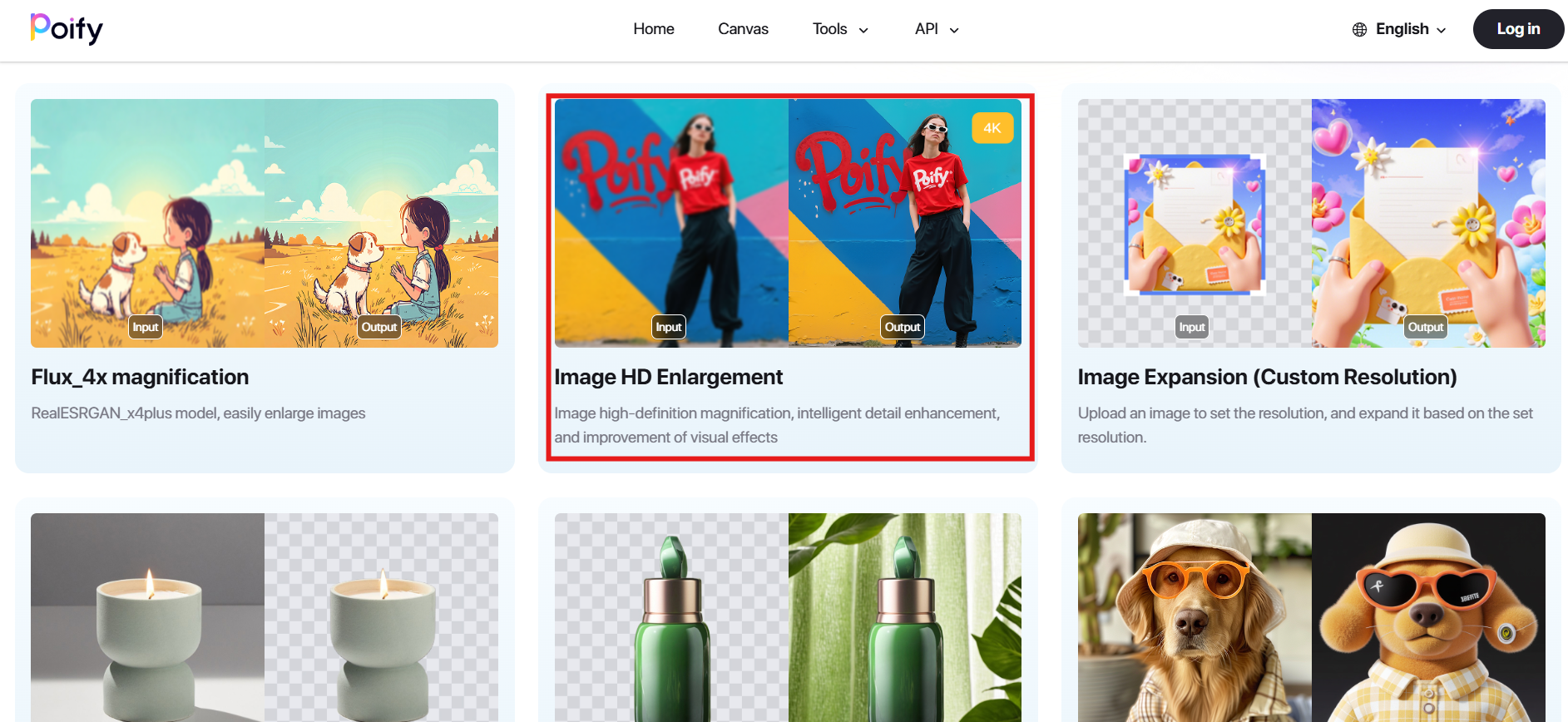Open the Tools menu

point(840,29)
